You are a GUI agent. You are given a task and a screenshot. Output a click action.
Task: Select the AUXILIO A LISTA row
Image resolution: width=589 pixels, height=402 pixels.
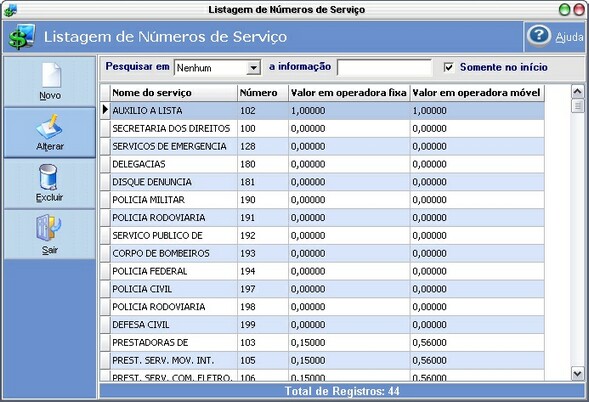coord(322,111)
